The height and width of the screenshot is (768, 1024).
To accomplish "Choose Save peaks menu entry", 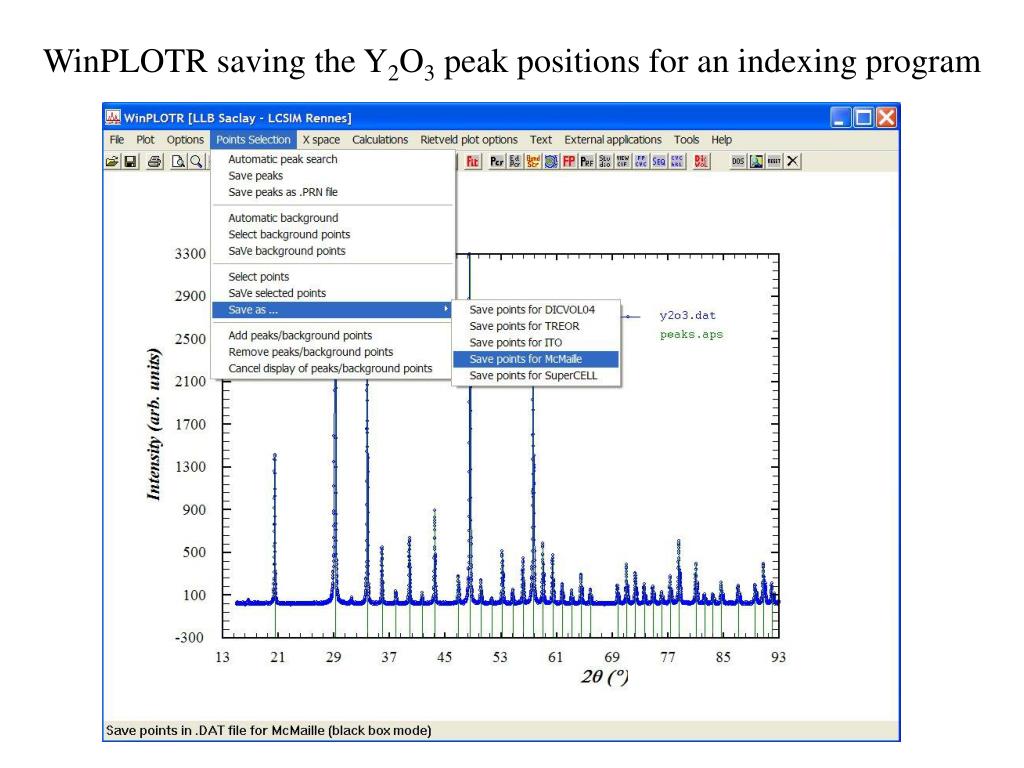I will coord(333,176).
